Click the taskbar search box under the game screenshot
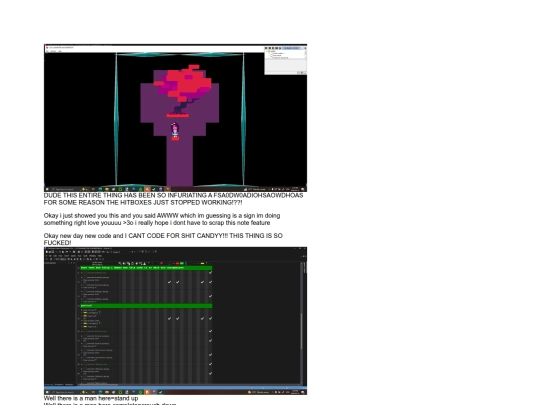The height and width of the screenshot is (405, 540). 65,189
